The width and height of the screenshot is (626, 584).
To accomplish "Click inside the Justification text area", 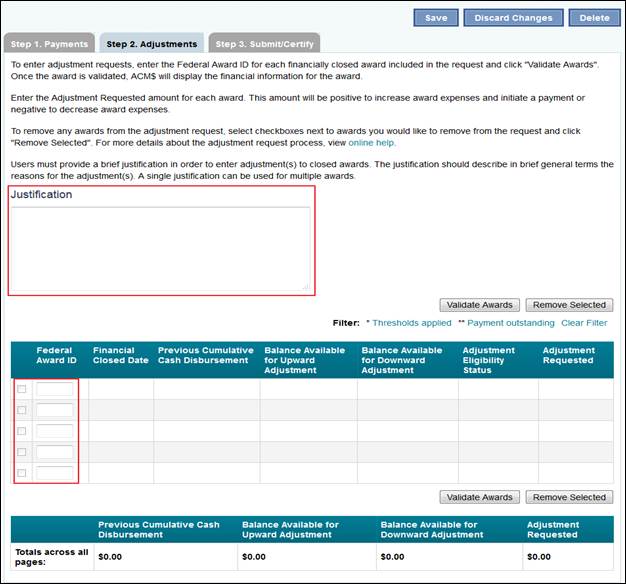I will point(160,249).
